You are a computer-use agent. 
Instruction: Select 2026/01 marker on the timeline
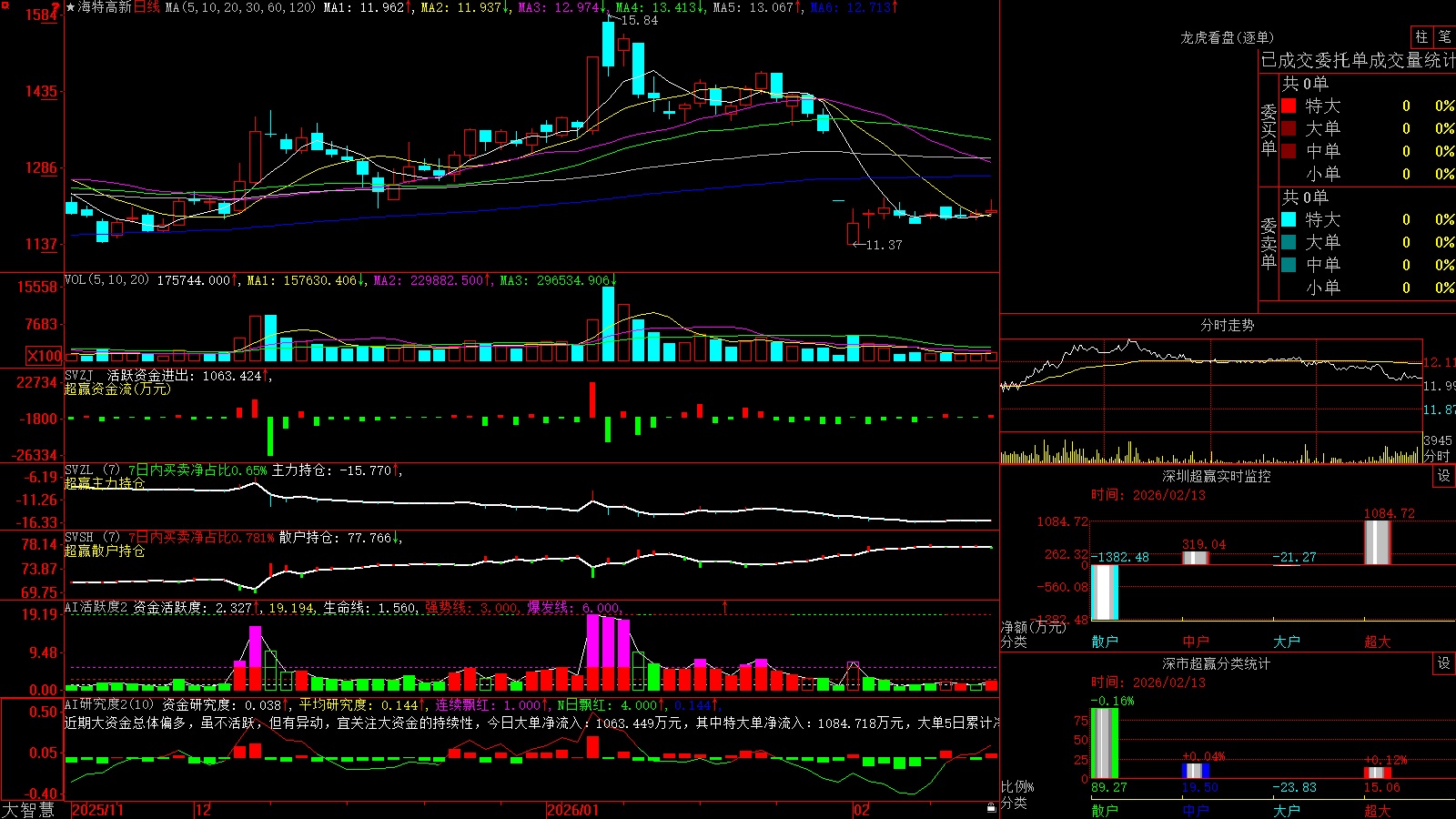click(x=573, y=810)
